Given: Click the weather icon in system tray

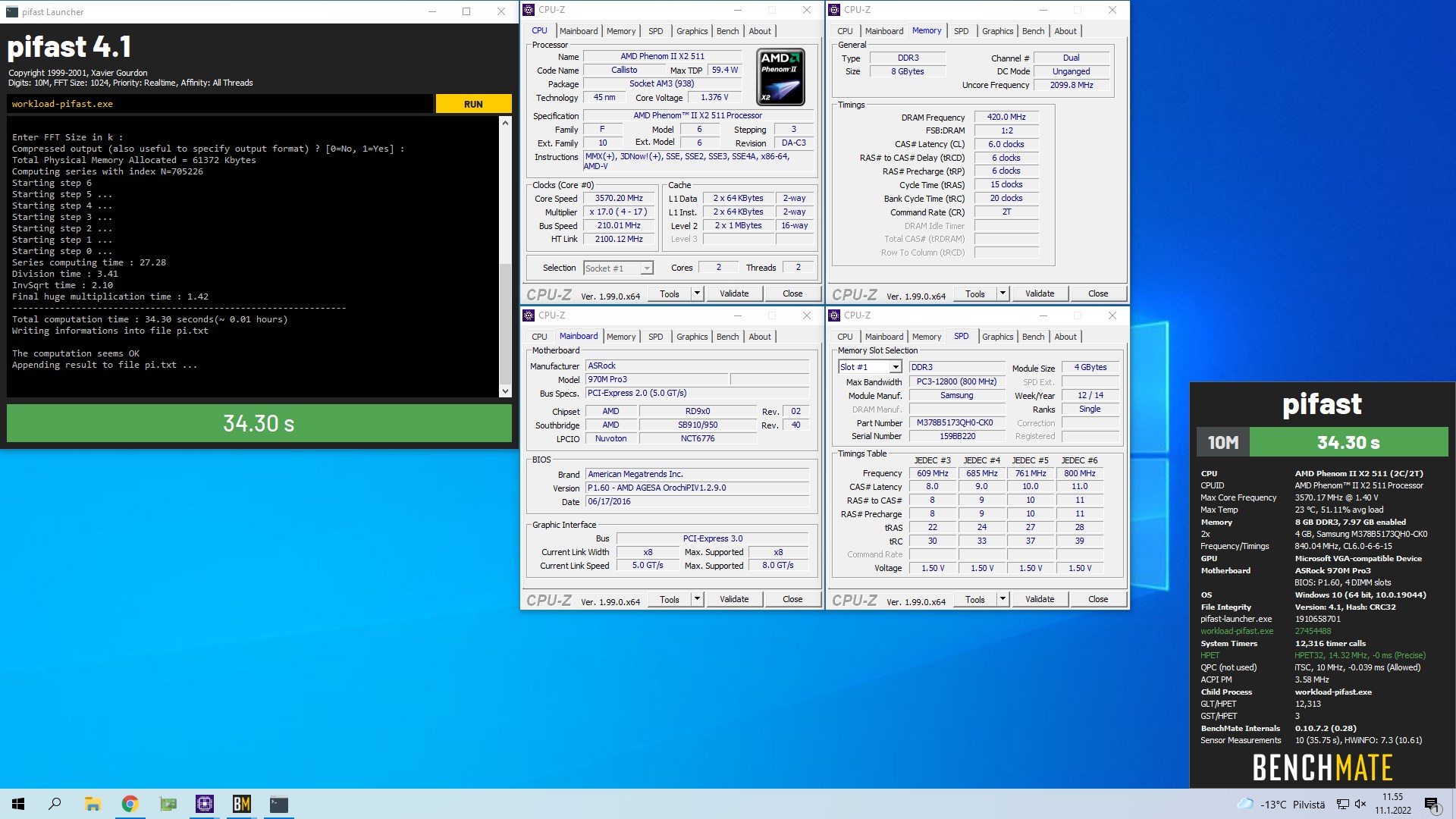Looking at the screenshot, I should pos(1244,804).
